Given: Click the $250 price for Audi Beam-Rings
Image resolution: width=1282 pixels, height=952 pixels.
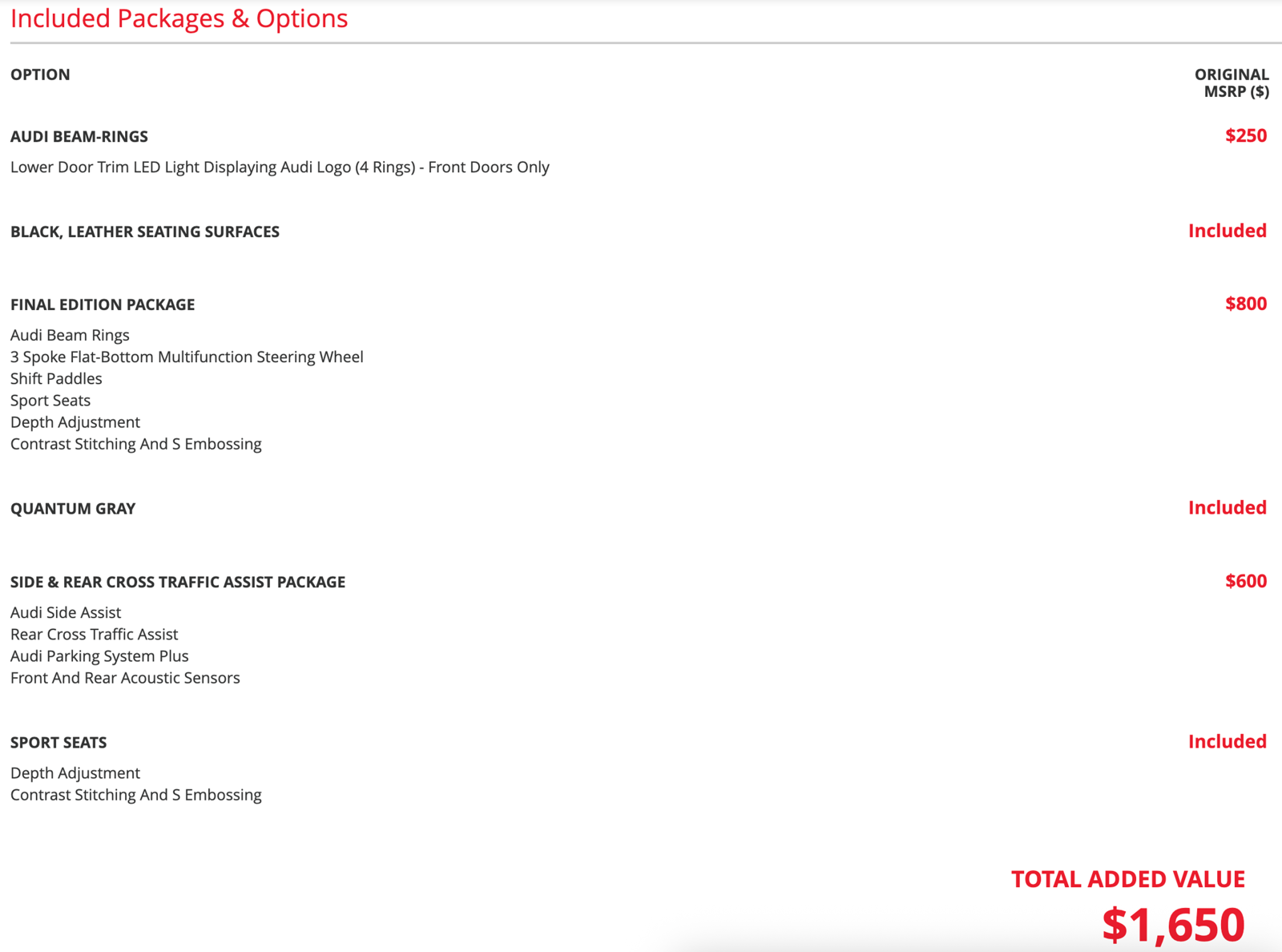Looking at the screenshot, I should (x=1245, y=135).
